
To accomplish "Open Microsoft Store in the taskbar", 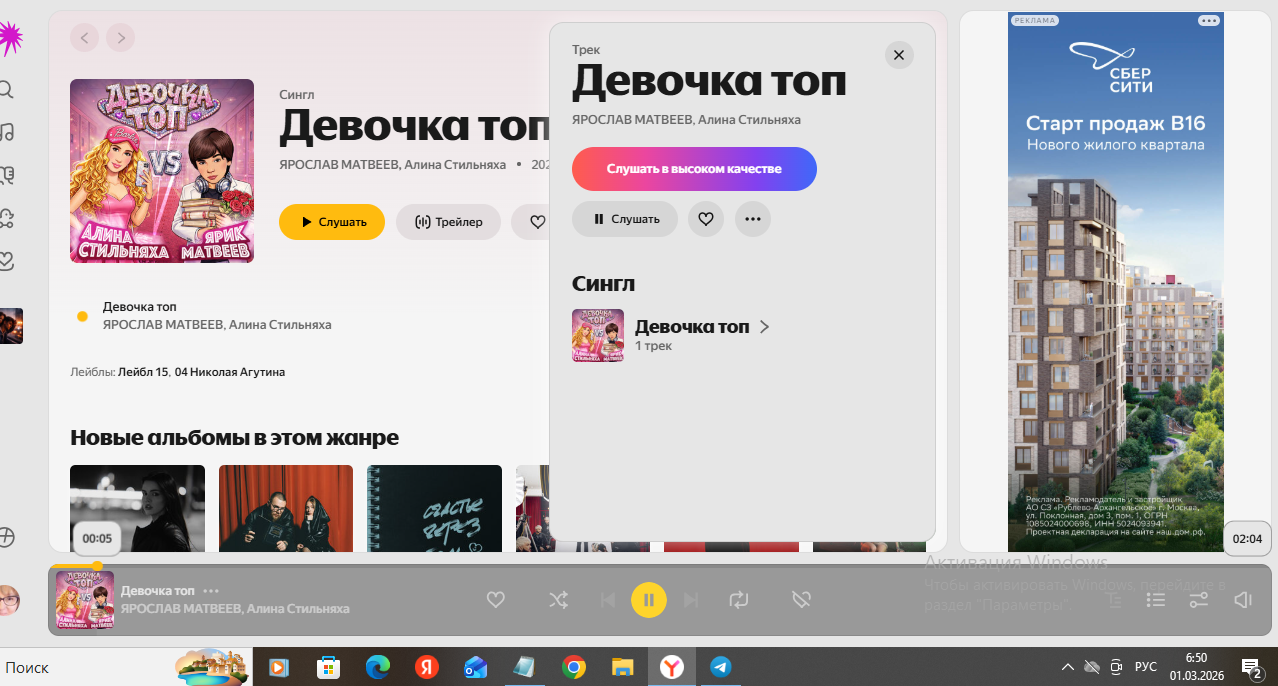I will coord(328,667).
